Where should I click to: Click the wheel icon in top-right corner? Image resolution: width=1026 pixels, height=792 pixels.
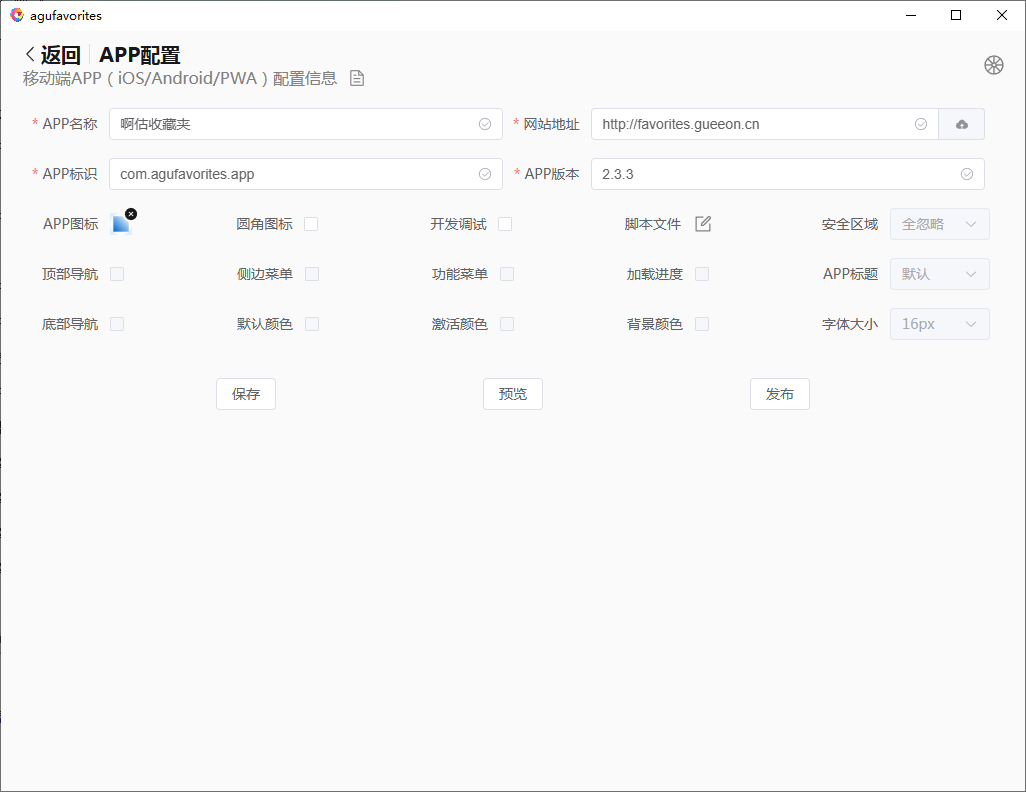(x=993, y=65)
